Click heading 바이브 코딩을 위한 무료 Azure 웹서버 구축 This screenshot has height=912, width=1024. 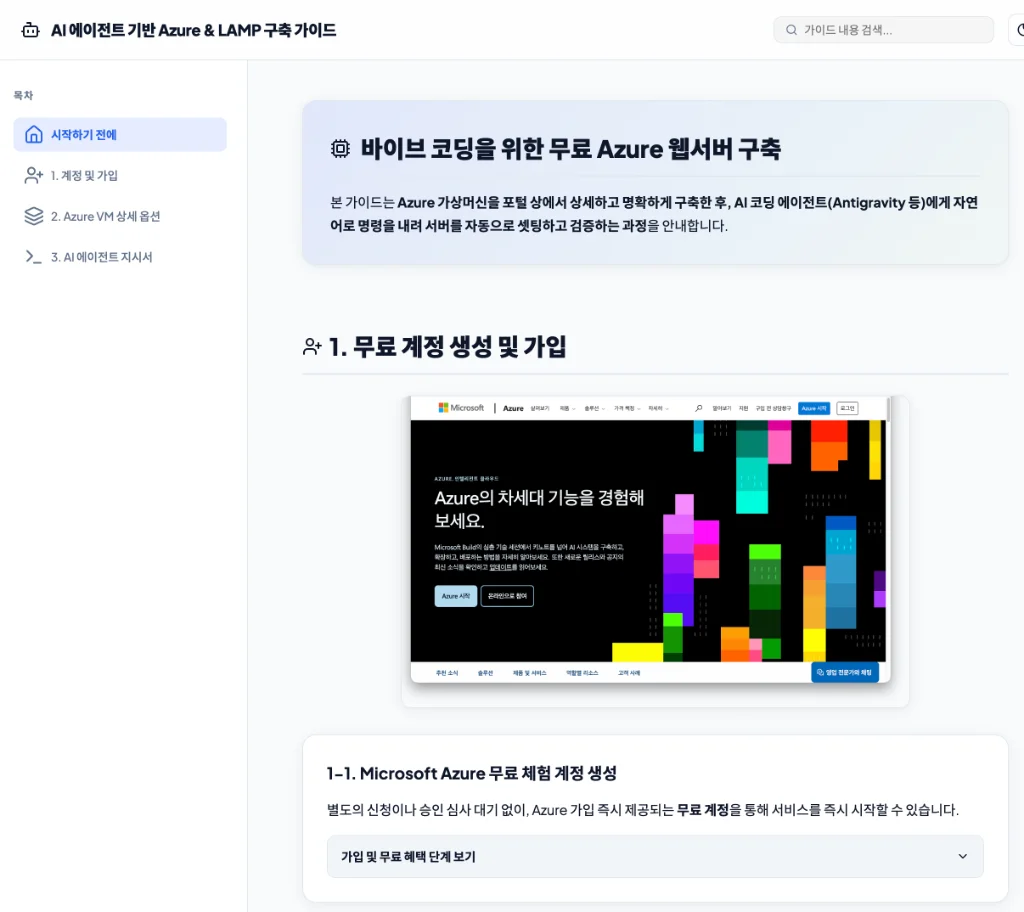coord(571,149)
